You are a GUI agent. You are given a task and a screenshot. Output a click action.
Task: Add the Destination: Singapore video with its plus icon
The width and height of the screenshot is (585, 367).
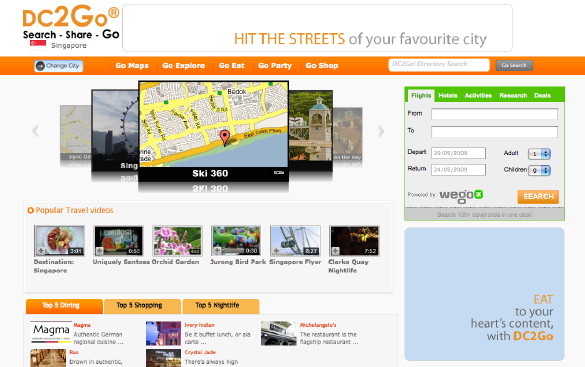tap(41, 251)
